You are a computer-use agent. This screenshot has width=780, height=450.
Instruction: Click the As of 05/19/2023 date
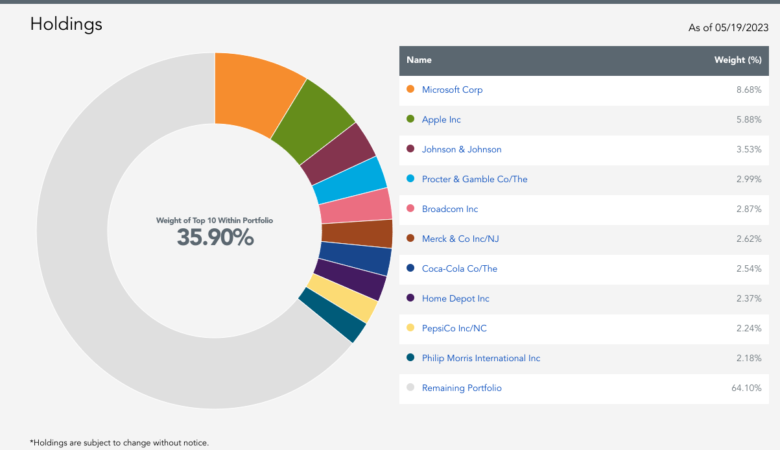coord(728,28)
